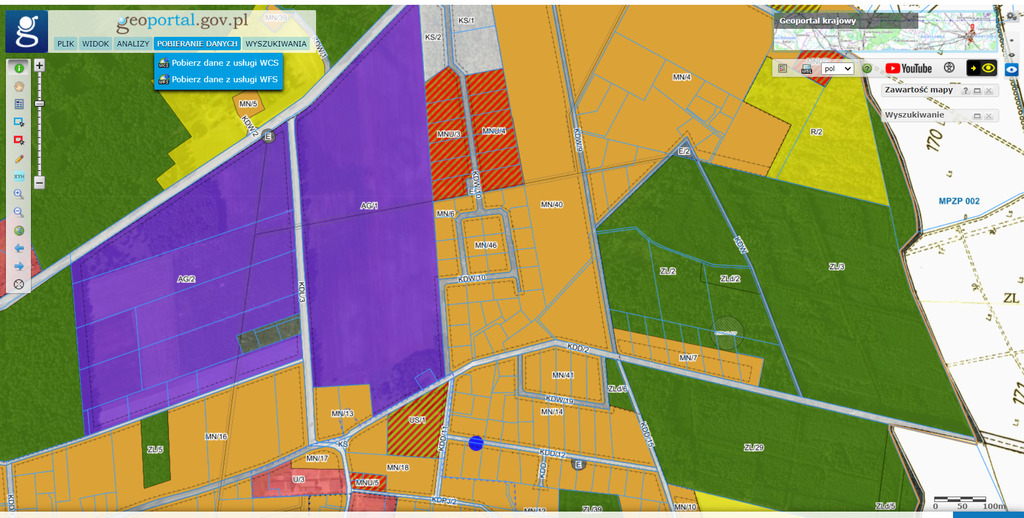Open the PLIK menu

coord(65,44)
